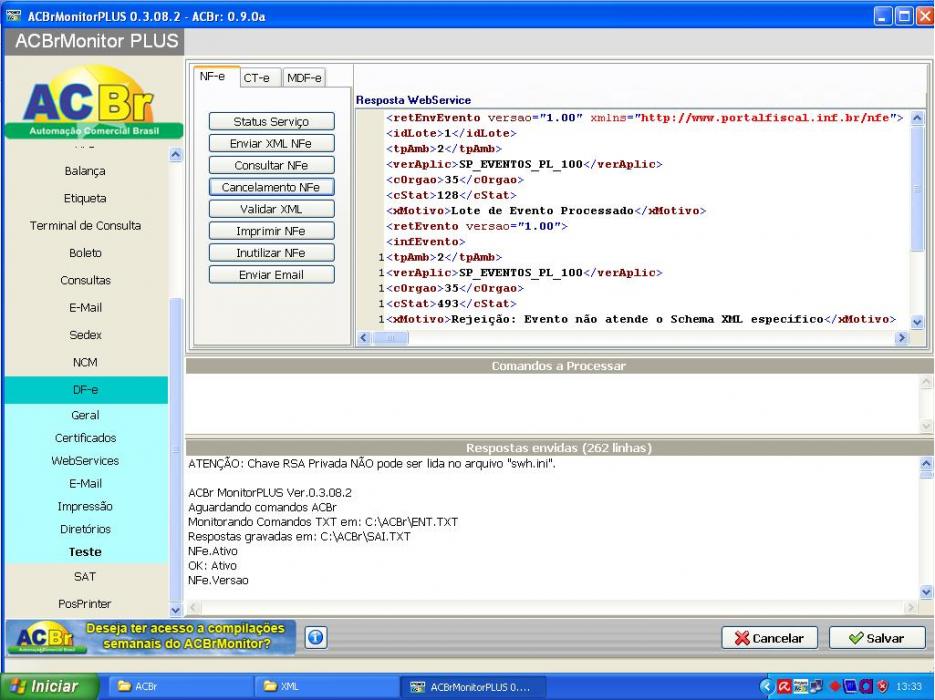Click Status Serviço button
Viewport: 935px width, 700px height.
click(271, 122)
